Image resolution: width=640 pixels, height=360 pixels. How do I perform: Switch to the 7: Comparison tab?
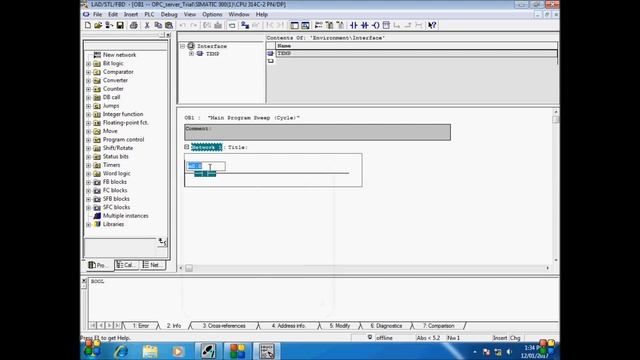pyautogui.click(x=438, y=326)
